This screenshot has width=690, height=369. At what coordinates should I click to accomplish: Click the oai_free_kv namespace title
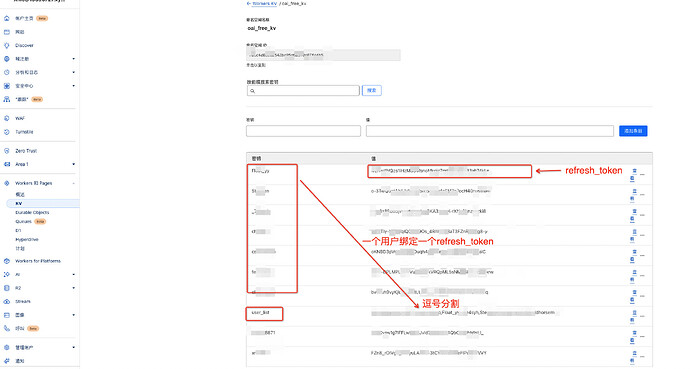(x=262, y=28)
